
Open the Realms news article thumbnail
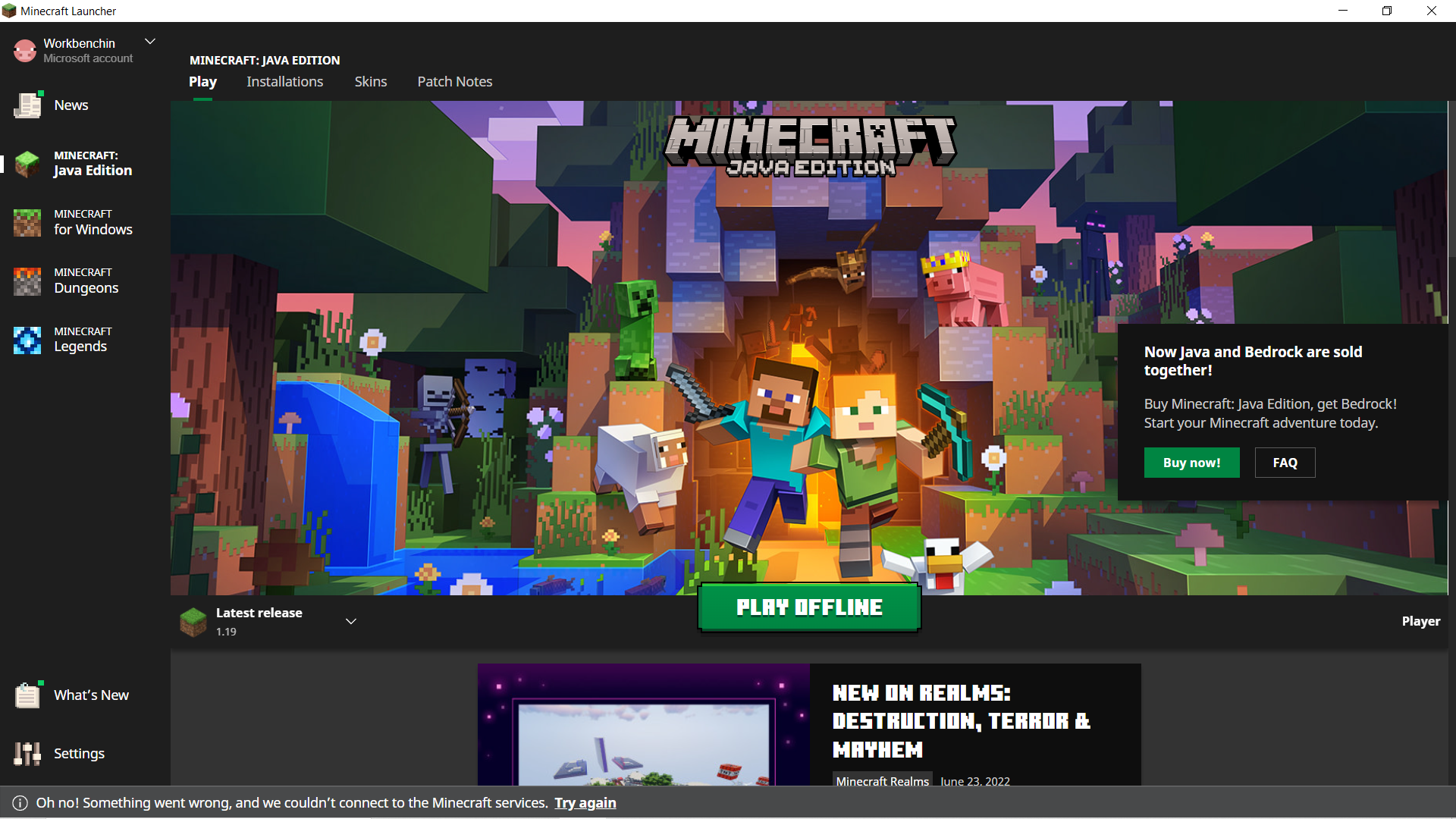pos(643,726)
